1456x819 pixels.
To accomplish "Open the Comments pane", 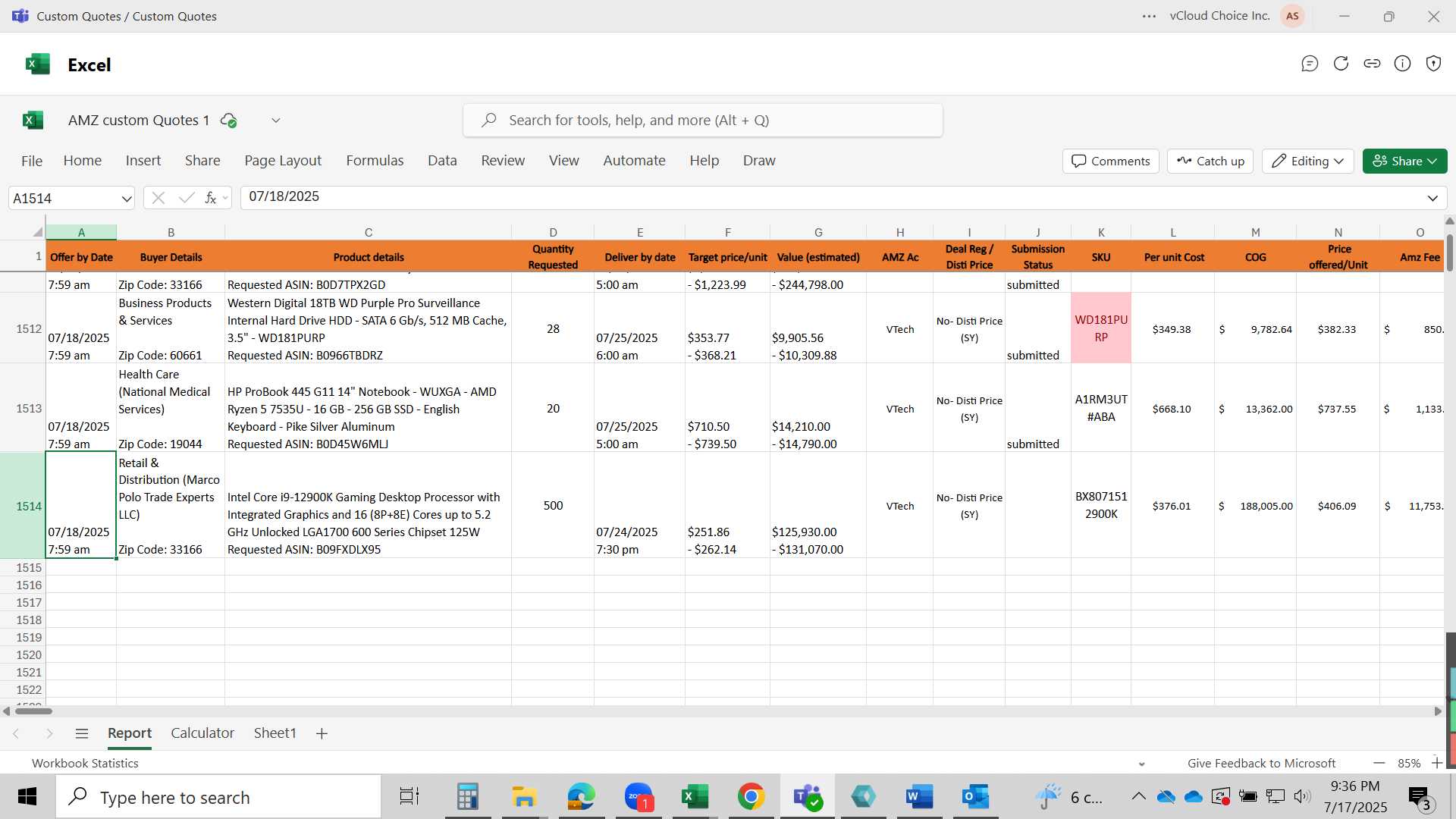I will [x=1111, y=161].
